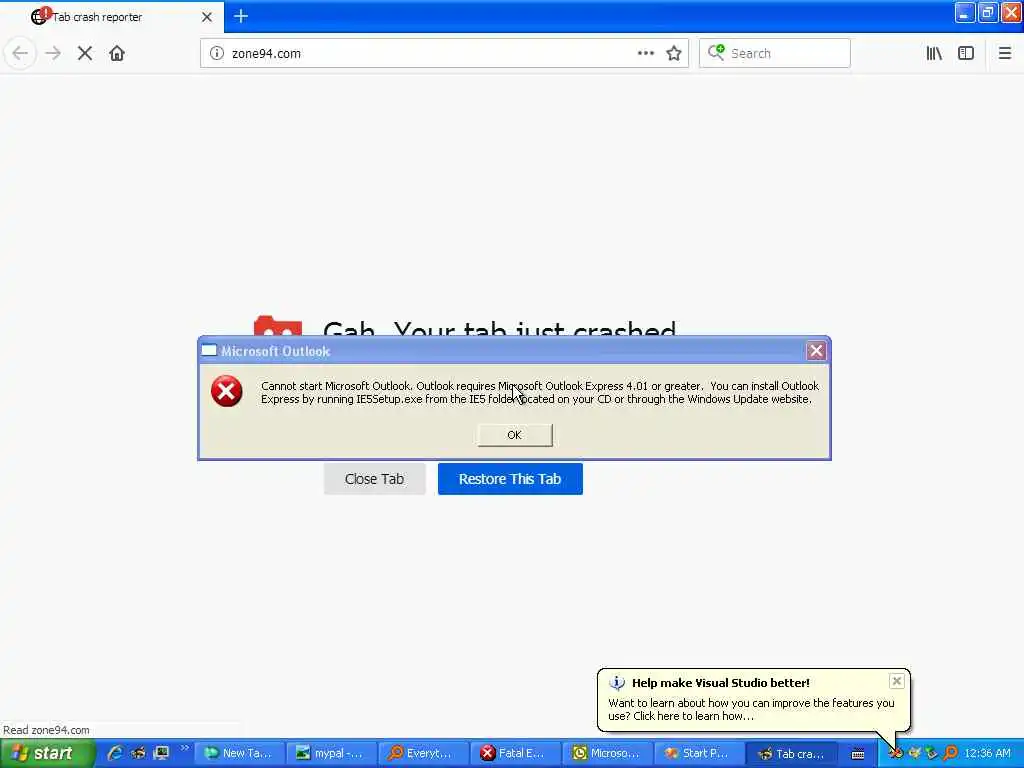
Task: Switch to Start P… taskbar window
Action: pos(699,754)
